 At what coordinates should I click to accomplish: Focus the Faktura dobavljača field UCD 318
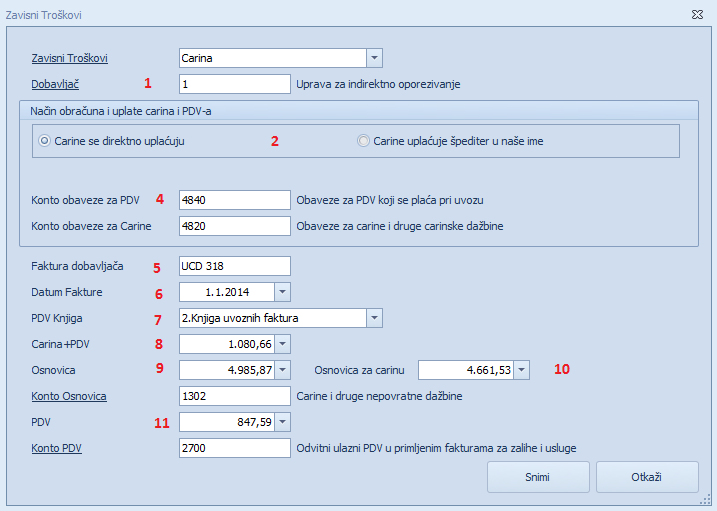pos(235,266)
